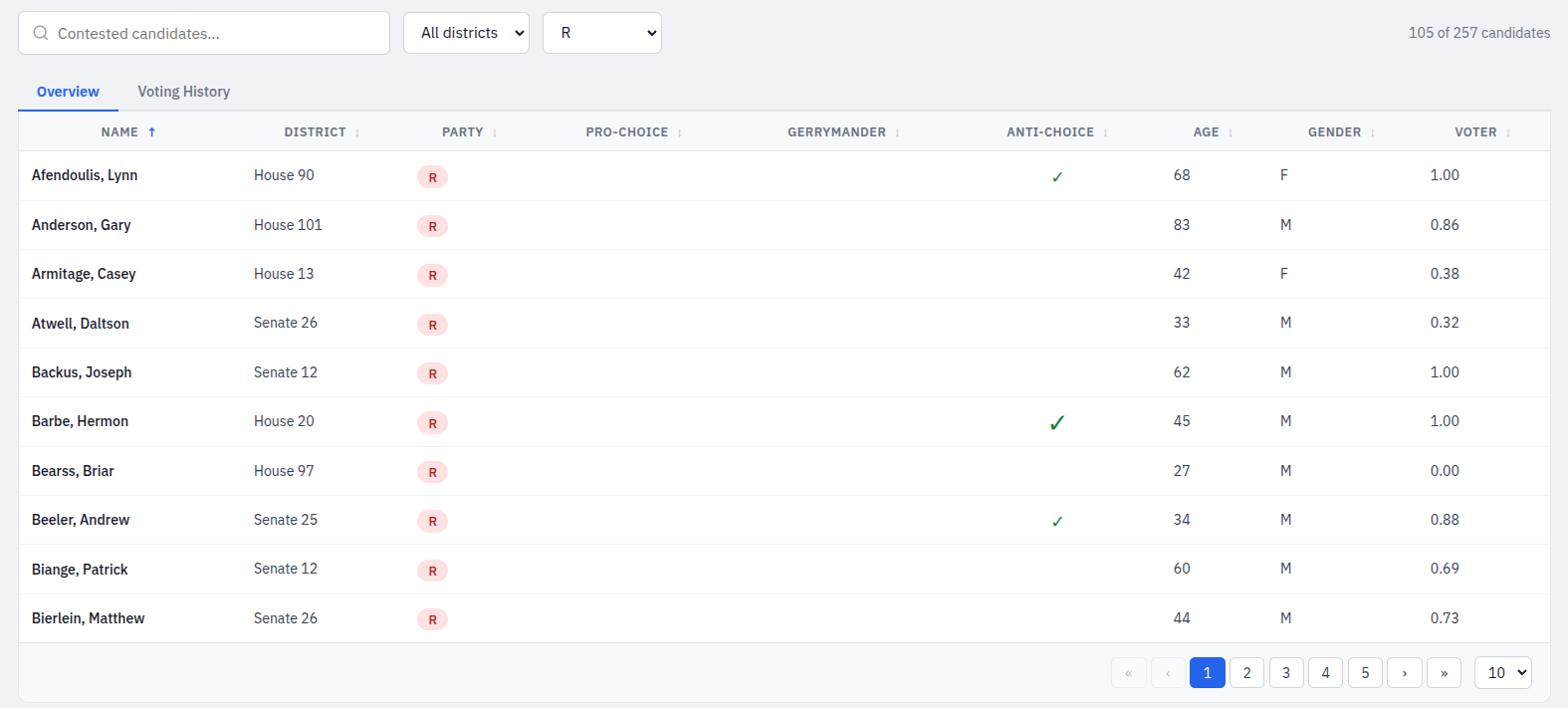Select candidate Barbe, Hermon
This screenshot has height=708, width=1568.
click(x=80, y=421)
